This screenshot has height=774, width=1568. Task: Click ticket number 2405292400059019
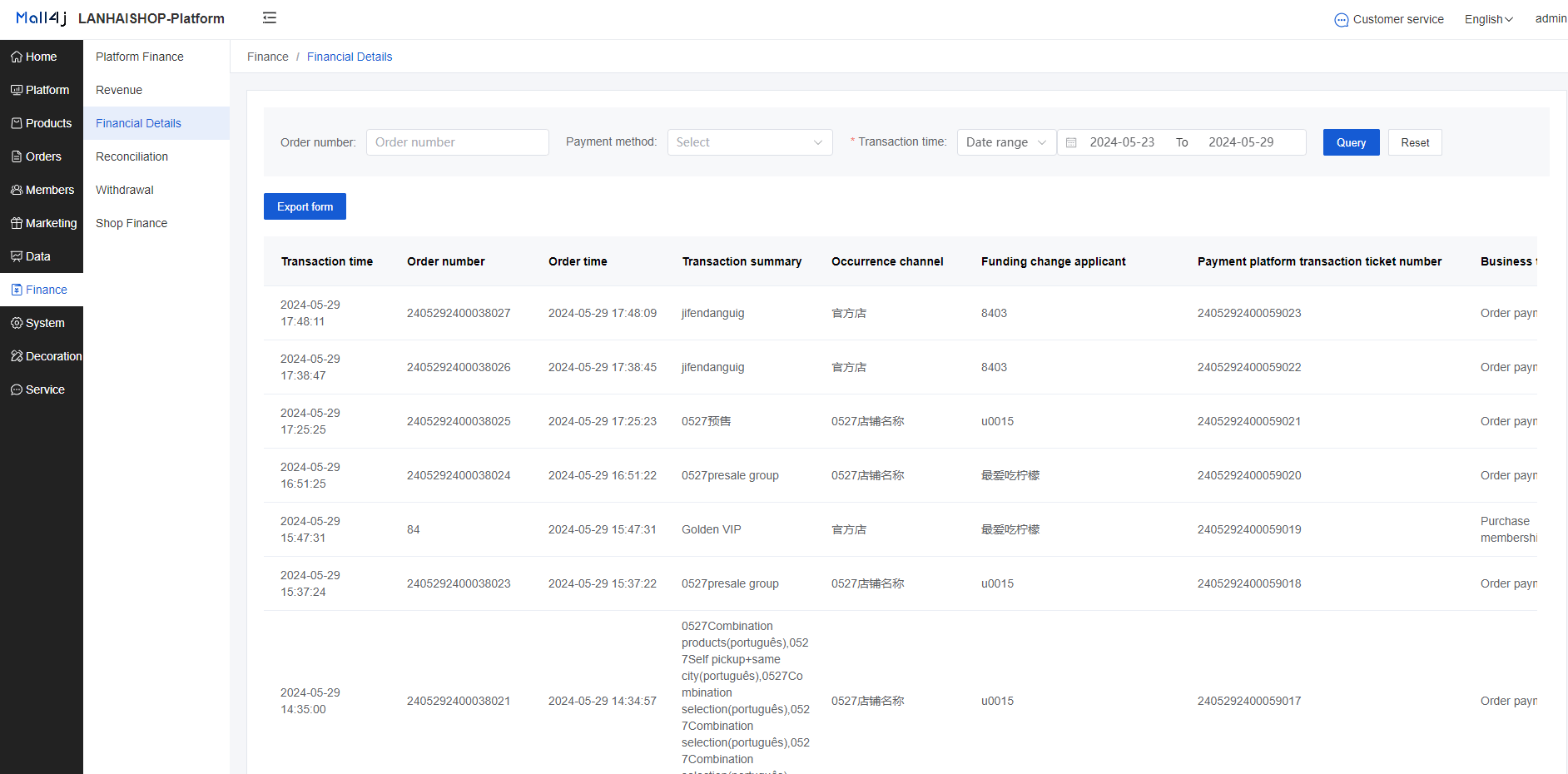click(1249, 529)
